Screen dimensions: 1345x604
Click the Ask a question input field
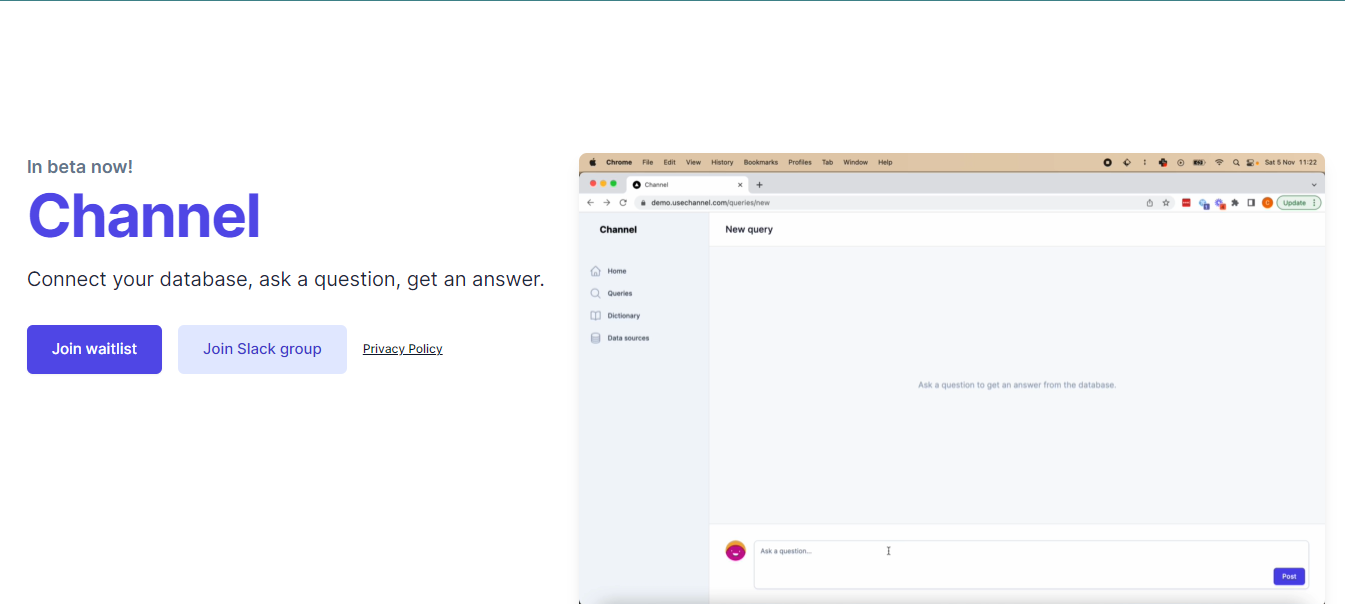click(x=1031, y=565)
